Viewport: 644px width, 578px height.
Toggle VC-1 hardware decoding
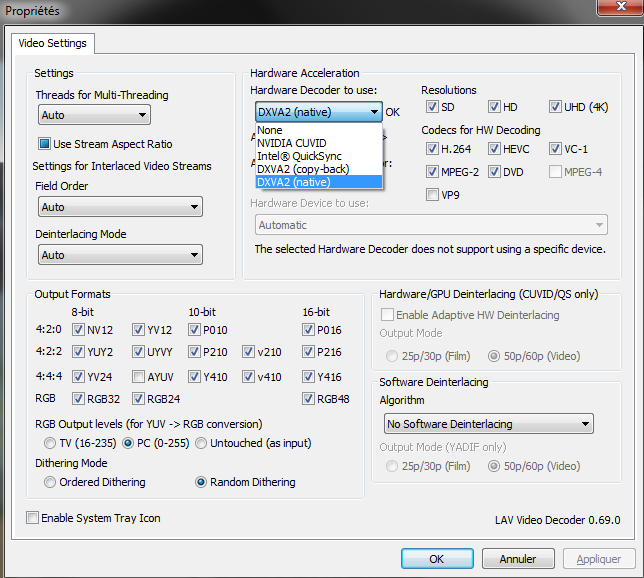pyautogui.click(x=555, y=149)
